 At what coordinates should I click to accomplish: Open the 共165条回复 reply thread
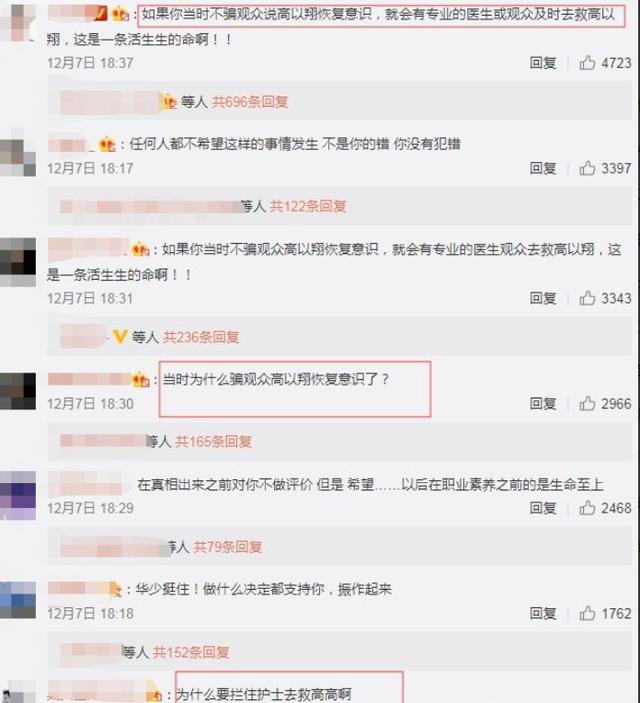tap(213, 442)
